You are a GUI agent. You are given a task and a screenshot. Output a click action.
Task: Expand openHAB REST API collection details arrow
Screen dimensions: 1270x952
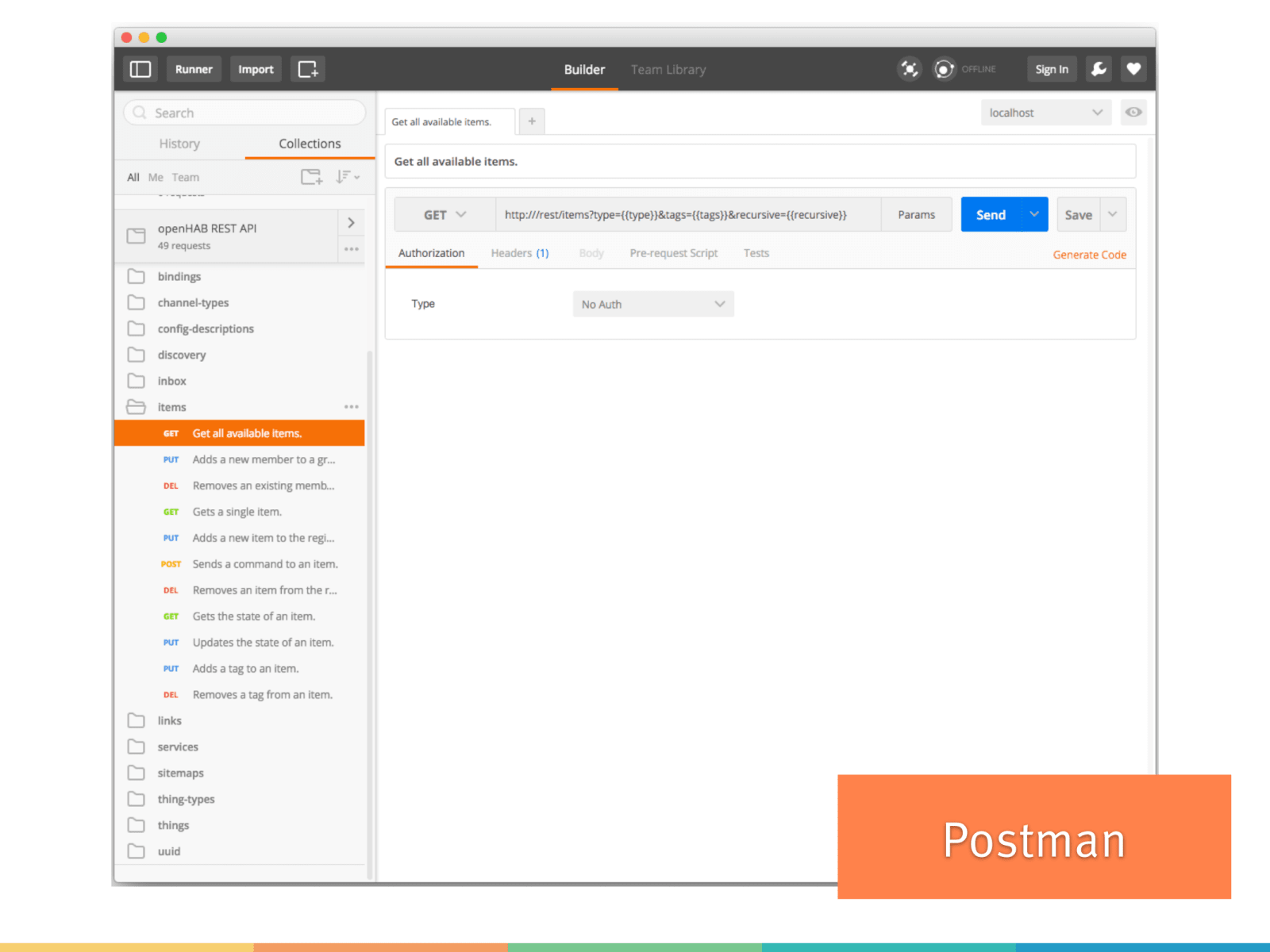351,223
